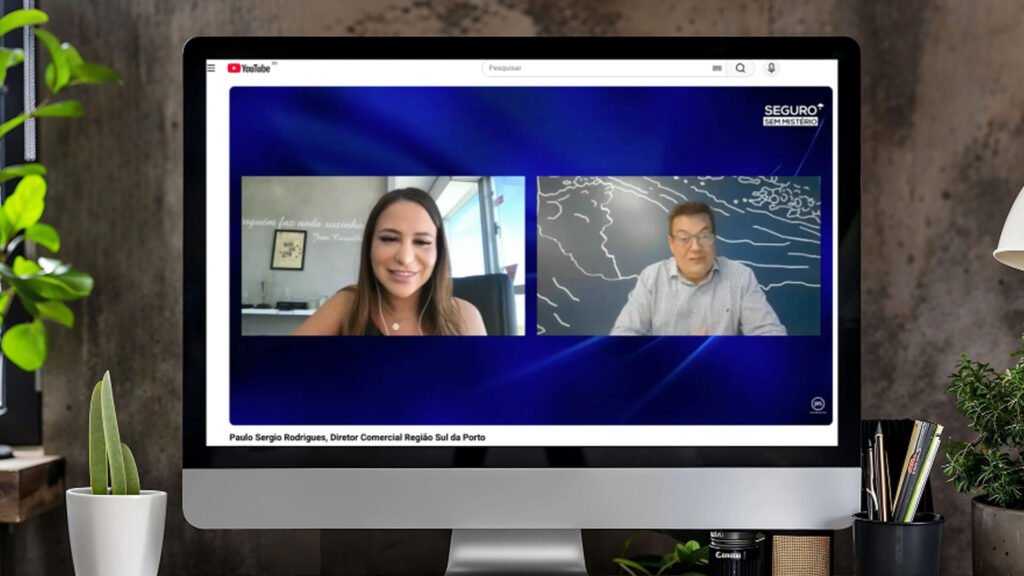Click the Seguro Sem Mistério logo in video

pos(792,114)
